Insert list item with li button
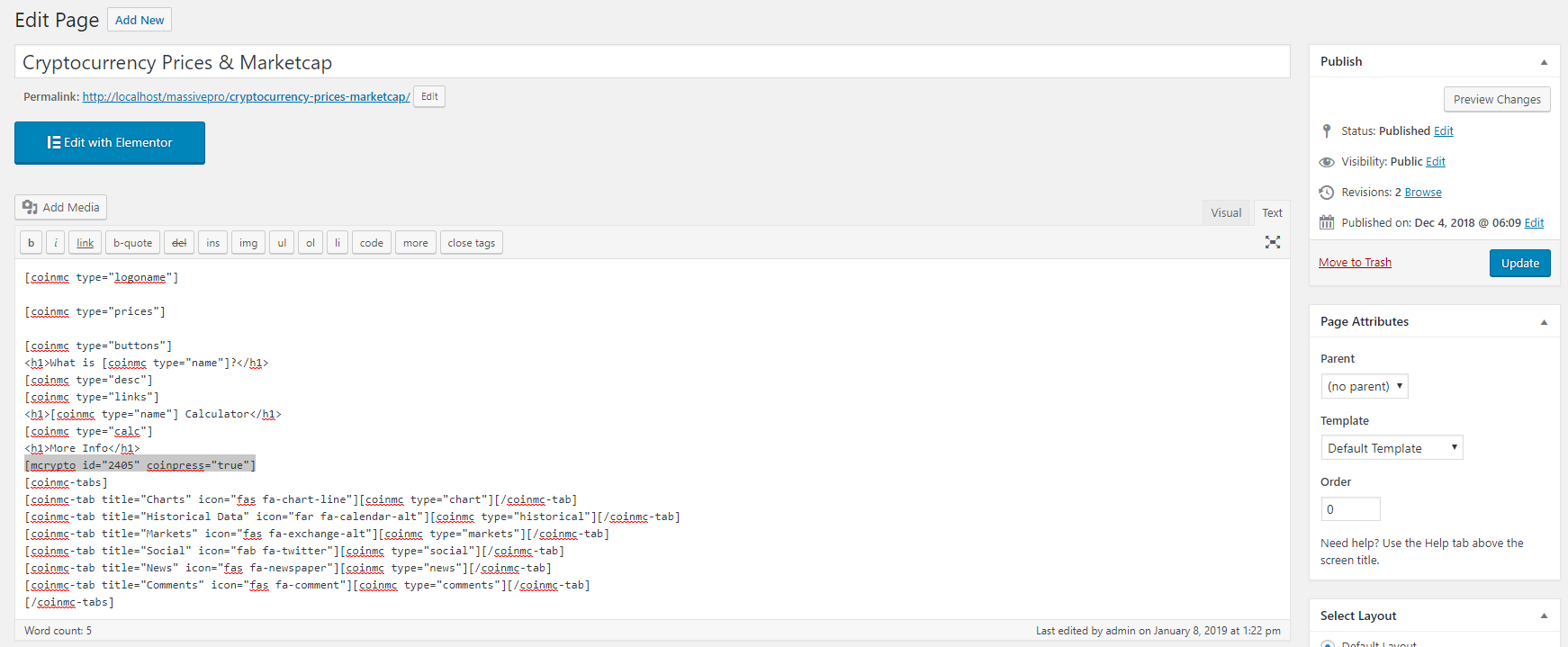 [x=338, y=243]
